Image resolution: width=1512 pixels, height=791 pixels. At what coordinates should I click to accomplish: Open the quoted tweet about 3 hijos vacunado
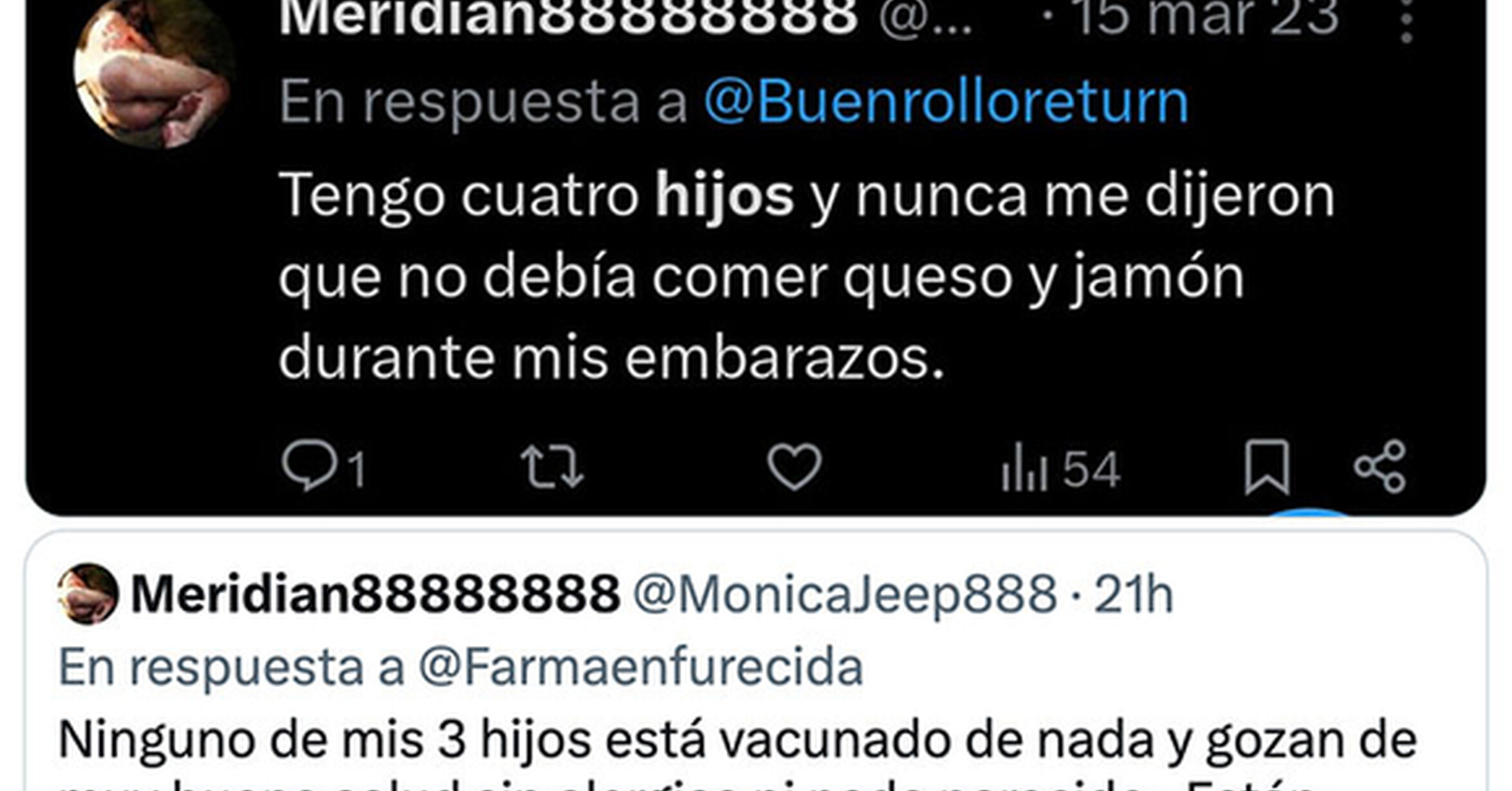(755, 661)
